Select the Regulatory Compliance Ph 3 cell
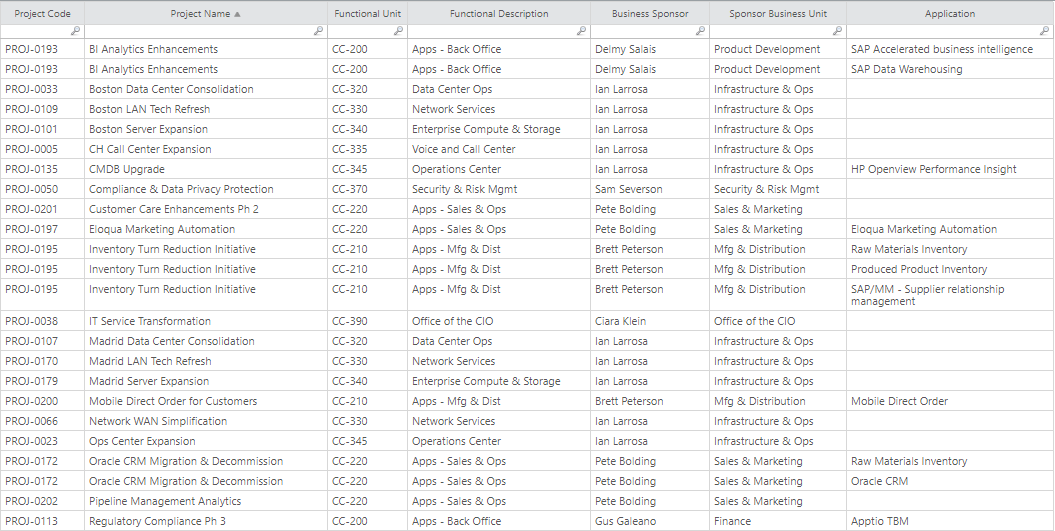This screenshot has height=531, width=1055. 206,521
